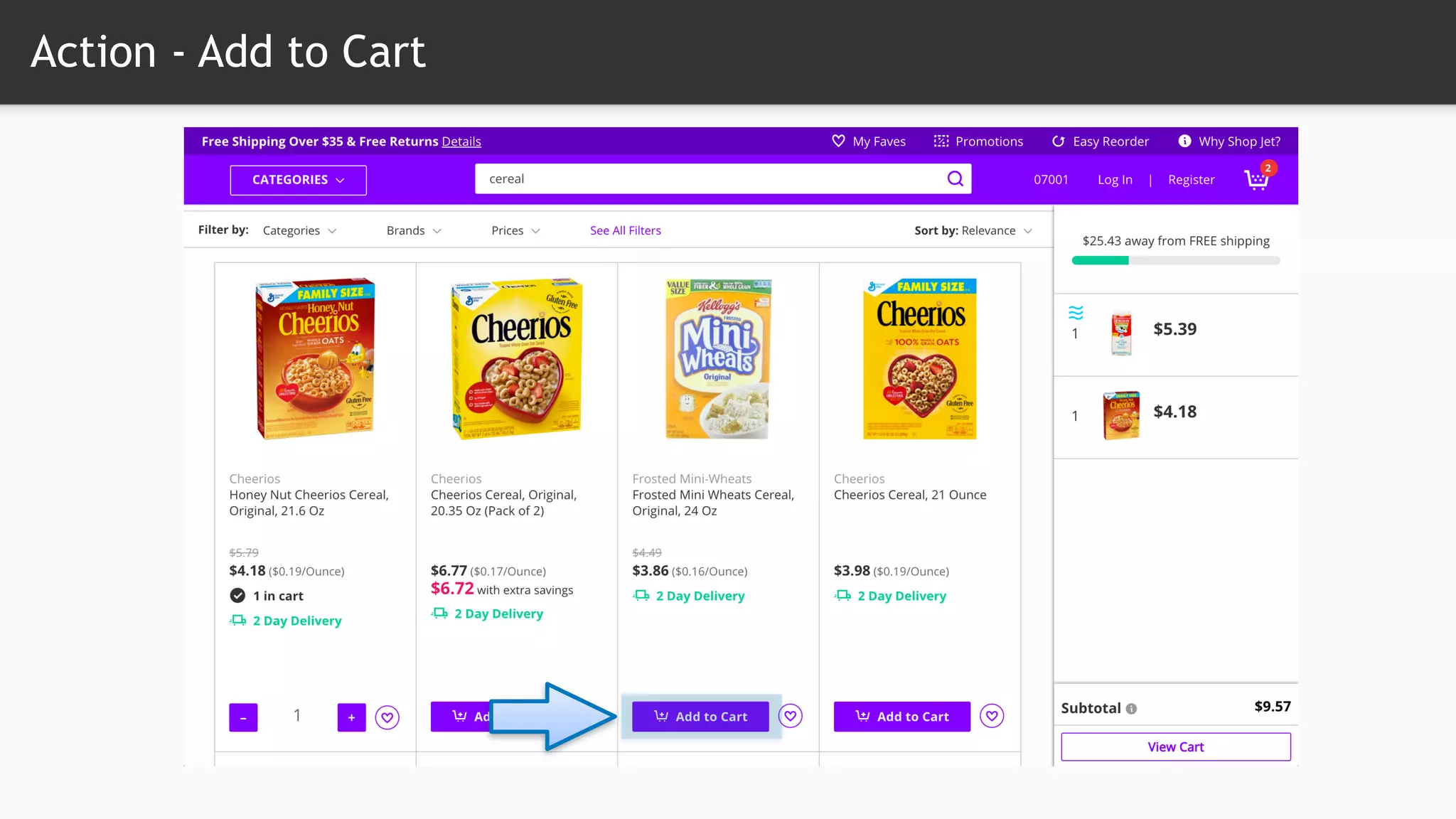The width and height of the screenshot is (1456, 819).
Task: Click $6.72 with extra savings price
Action: [x=502, y=589]
